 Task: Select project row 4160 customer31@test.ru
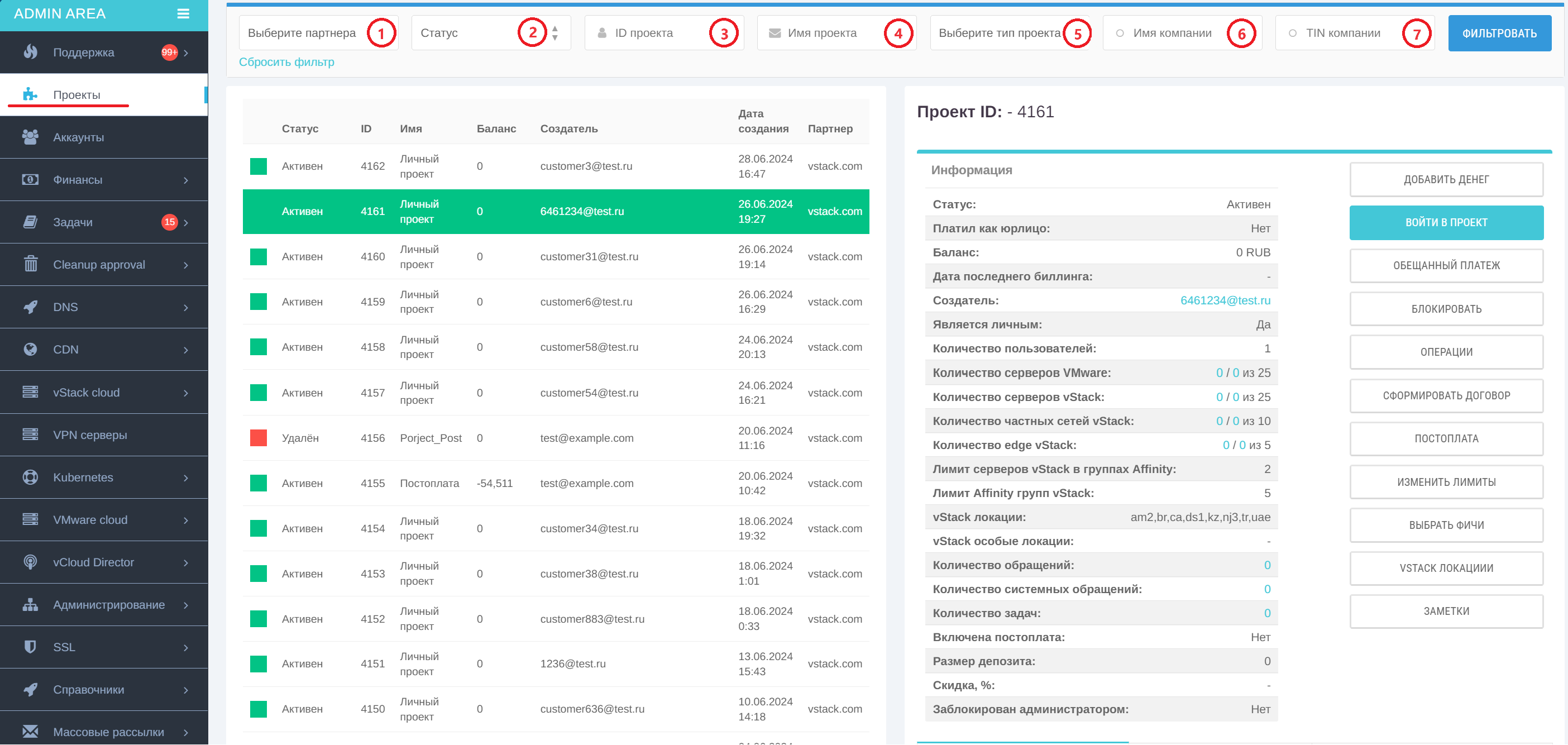[x=555, y=257]
